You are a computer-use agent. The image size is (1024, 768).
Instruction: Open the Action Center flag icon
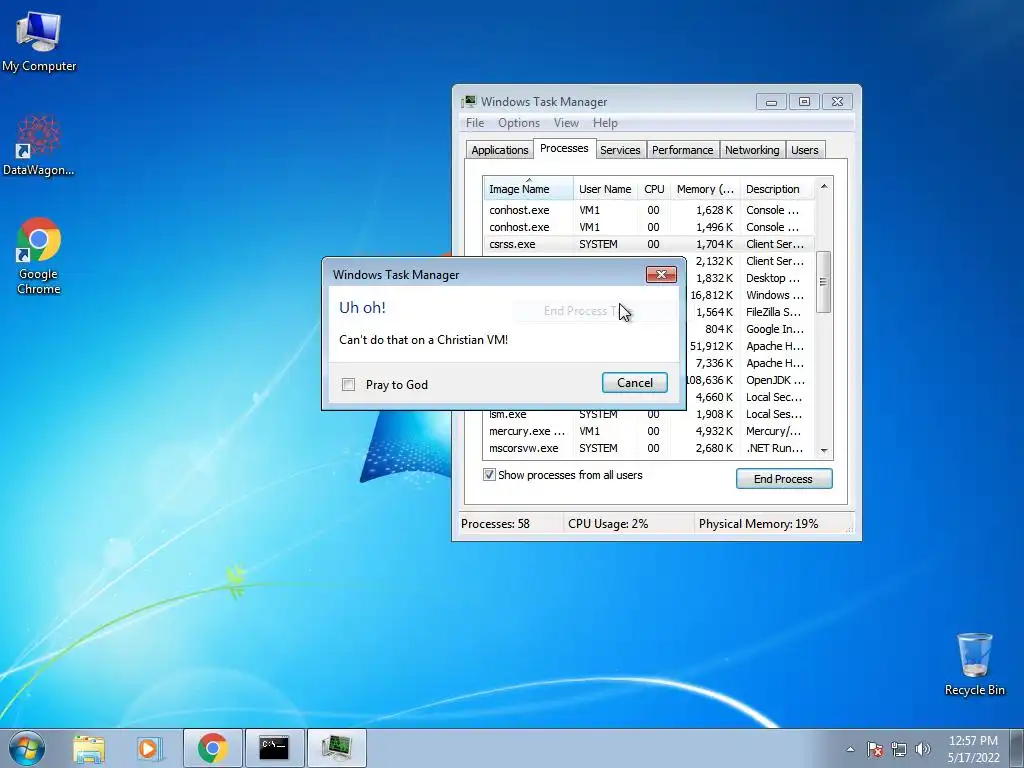pos(875,749)
